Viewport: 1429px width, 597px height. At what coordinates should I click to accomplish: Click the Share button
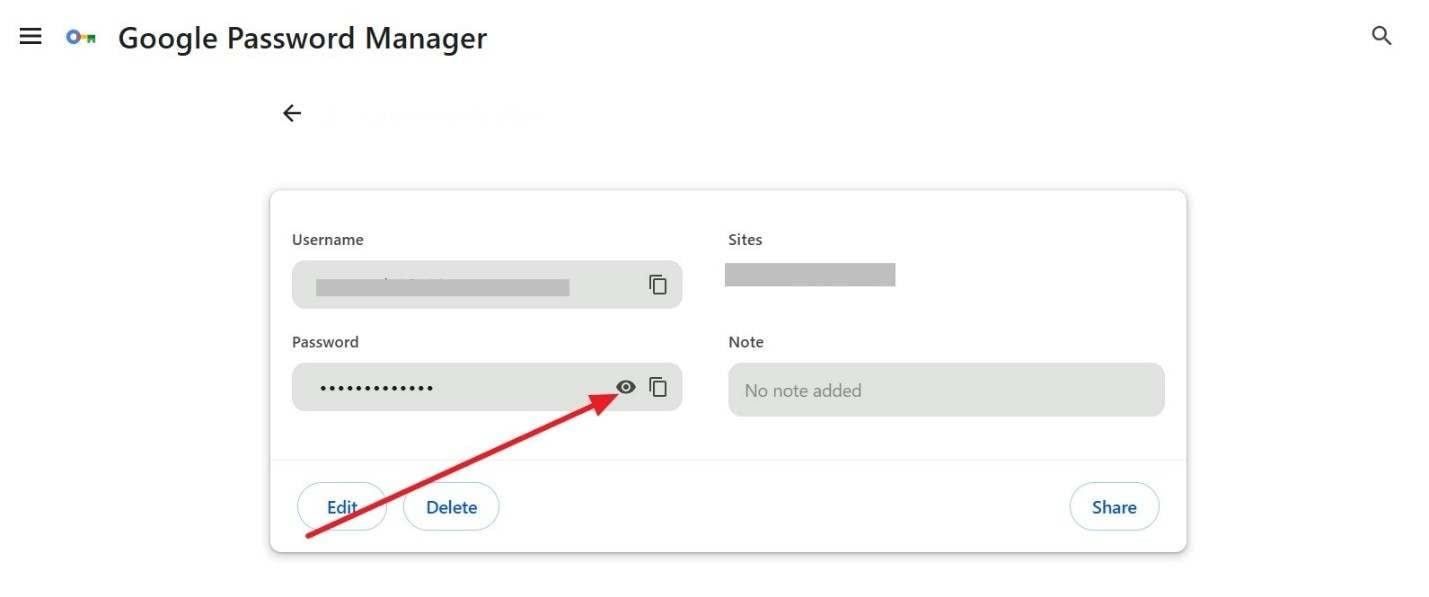click(x=1114, y=507)
